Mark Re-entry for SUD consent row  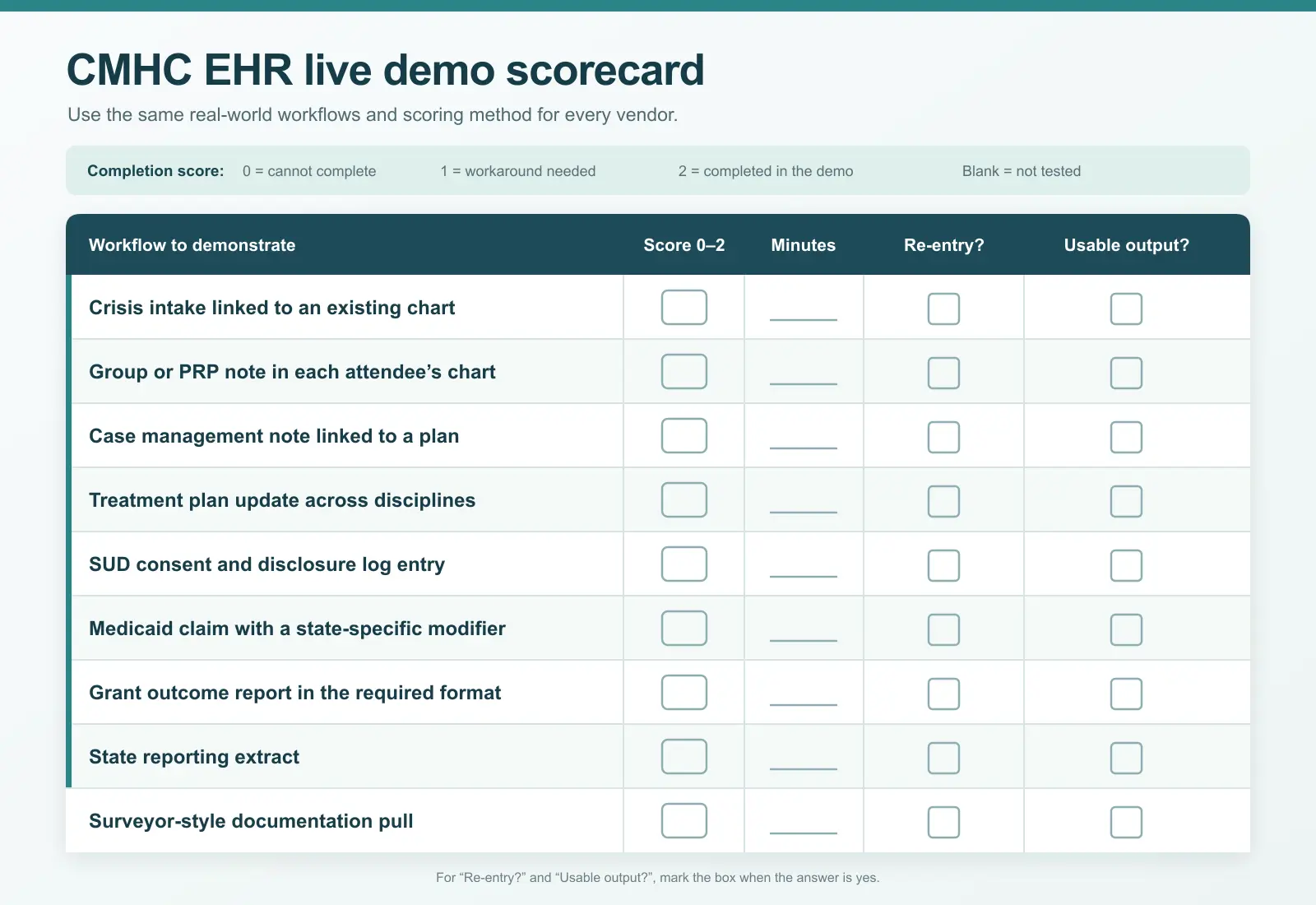click(943, 565)
